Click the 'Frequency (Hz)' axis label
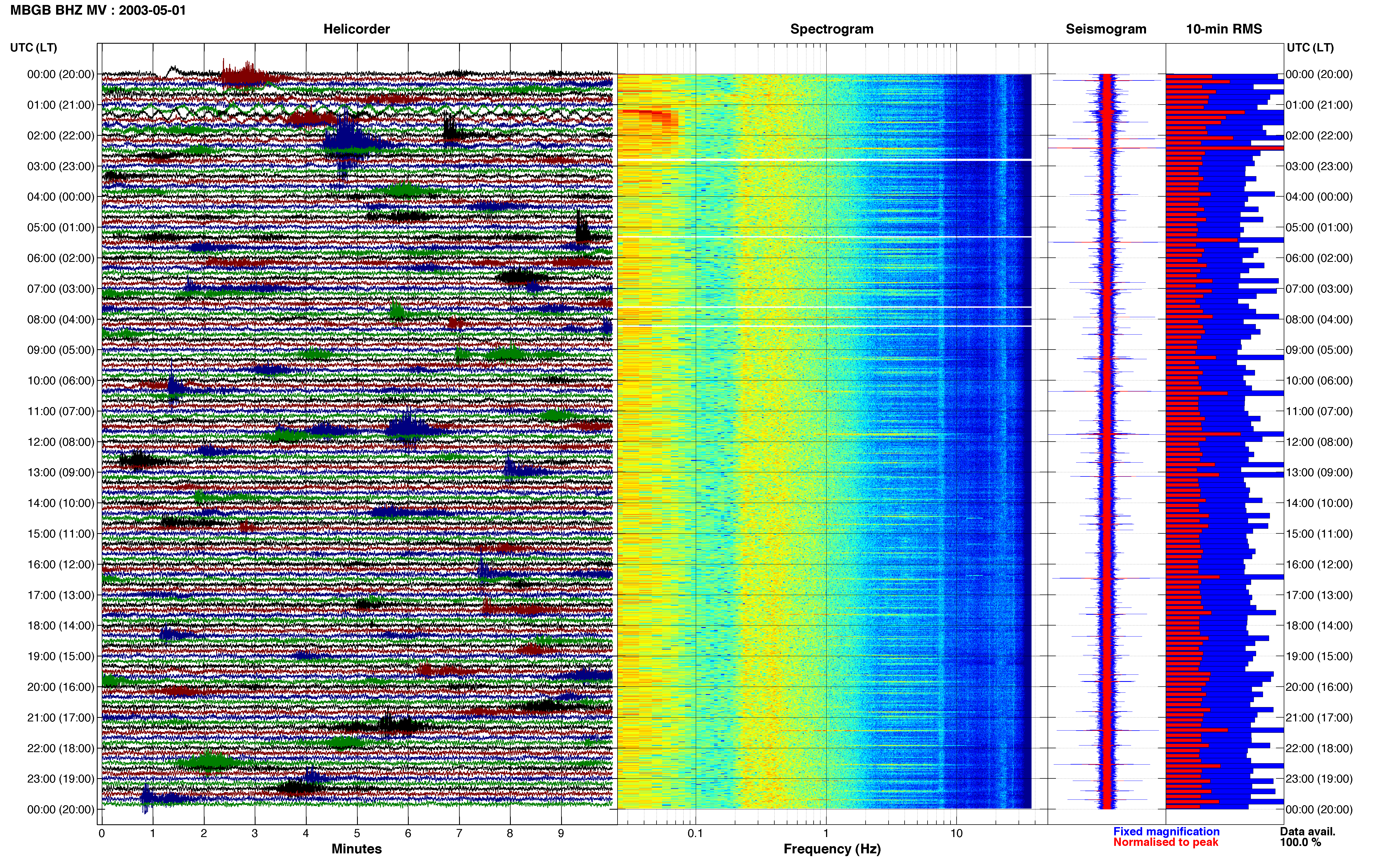 coord(832,848)
